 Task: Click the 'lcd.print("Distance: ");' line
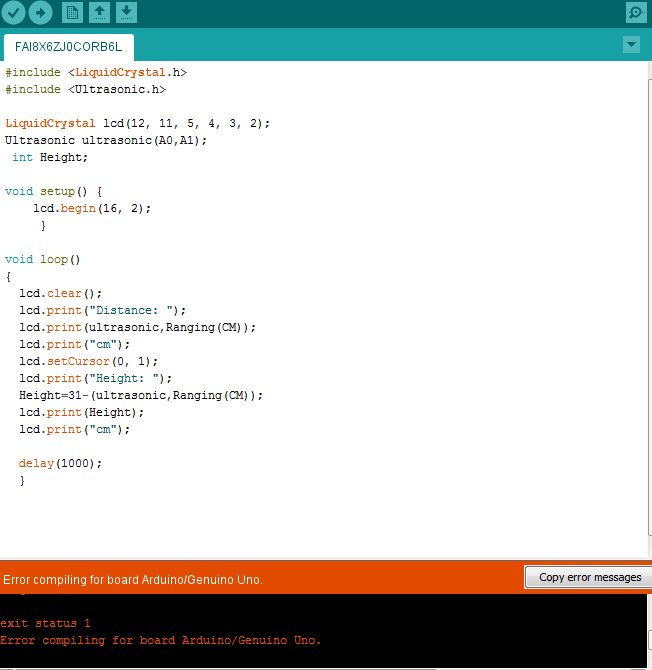[x=103, y=311]
